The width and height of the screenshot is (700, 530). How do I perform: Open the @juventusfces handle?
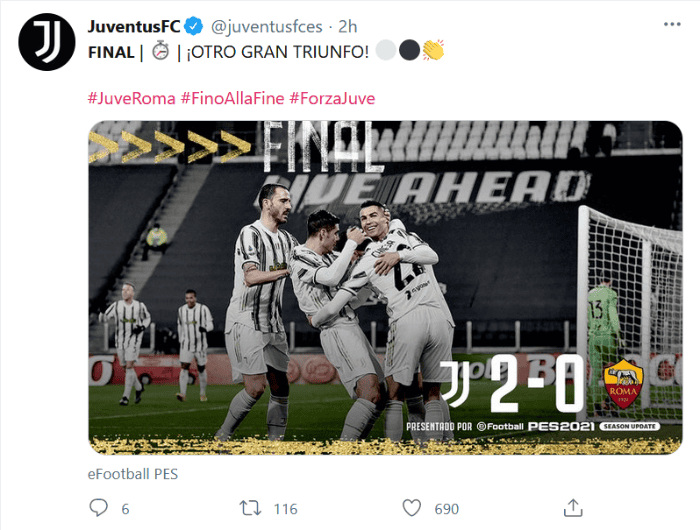[x=267, y=27]
